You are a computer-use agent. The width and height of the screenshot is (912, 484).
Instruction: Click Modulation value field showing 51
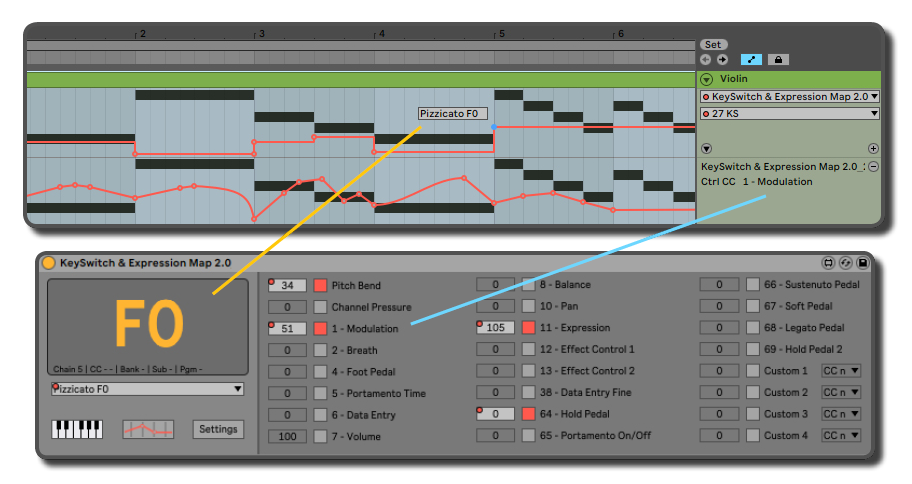(x=287, y=329)
